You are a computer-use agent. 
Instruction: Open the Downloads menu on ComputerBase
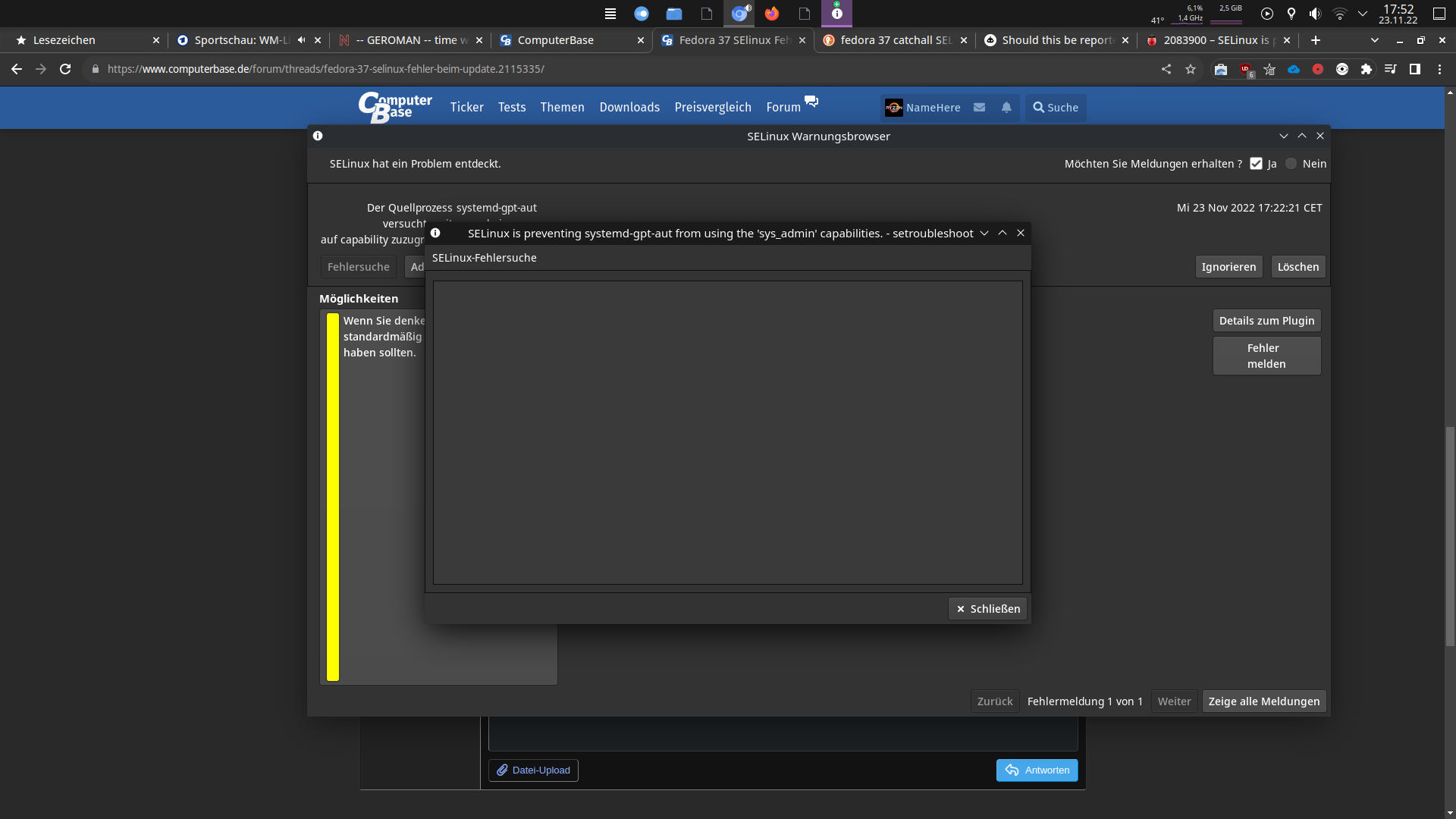(629, 108)
